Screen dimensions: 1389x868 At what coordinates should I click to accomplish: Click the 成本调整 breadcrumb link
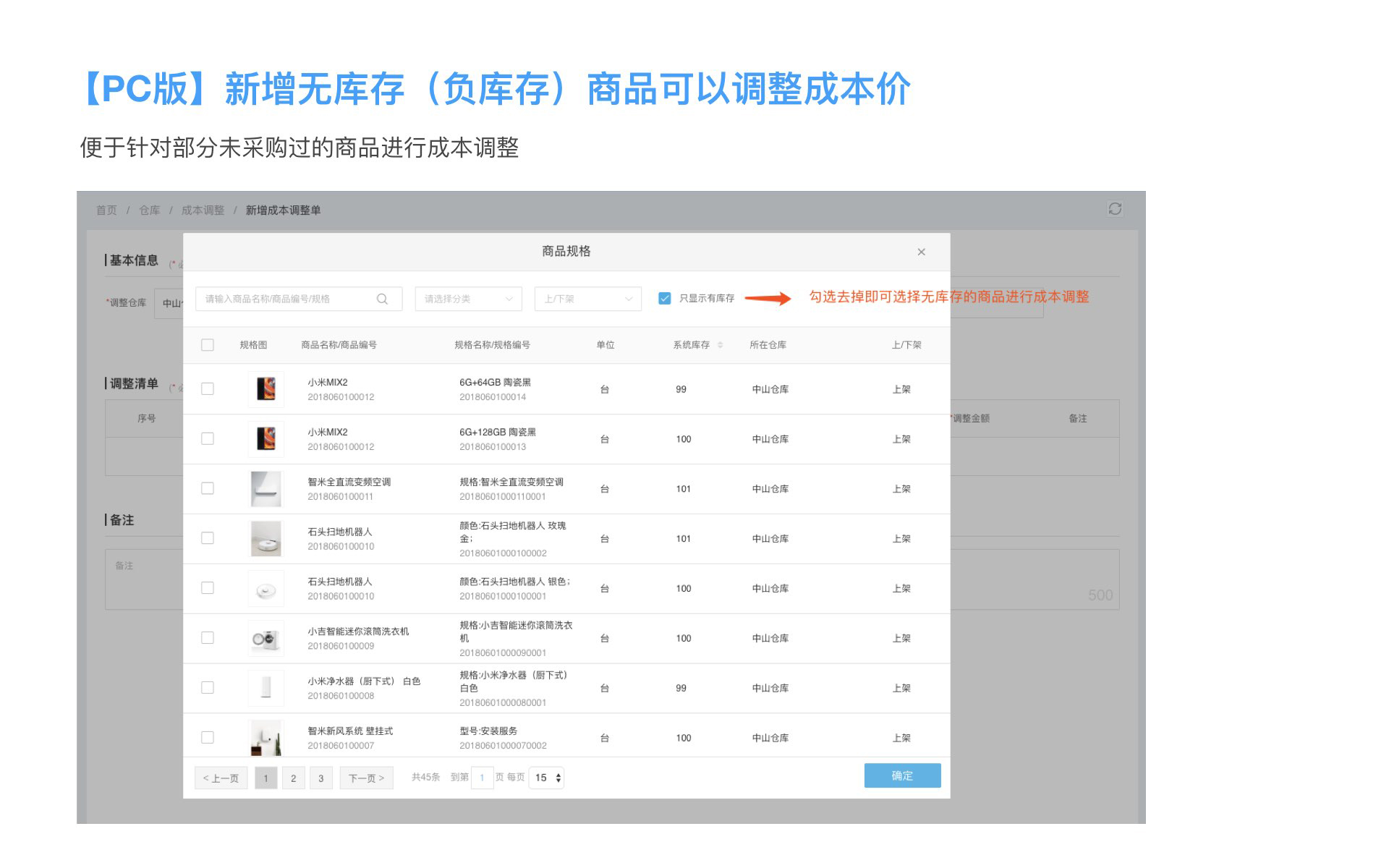203,210
